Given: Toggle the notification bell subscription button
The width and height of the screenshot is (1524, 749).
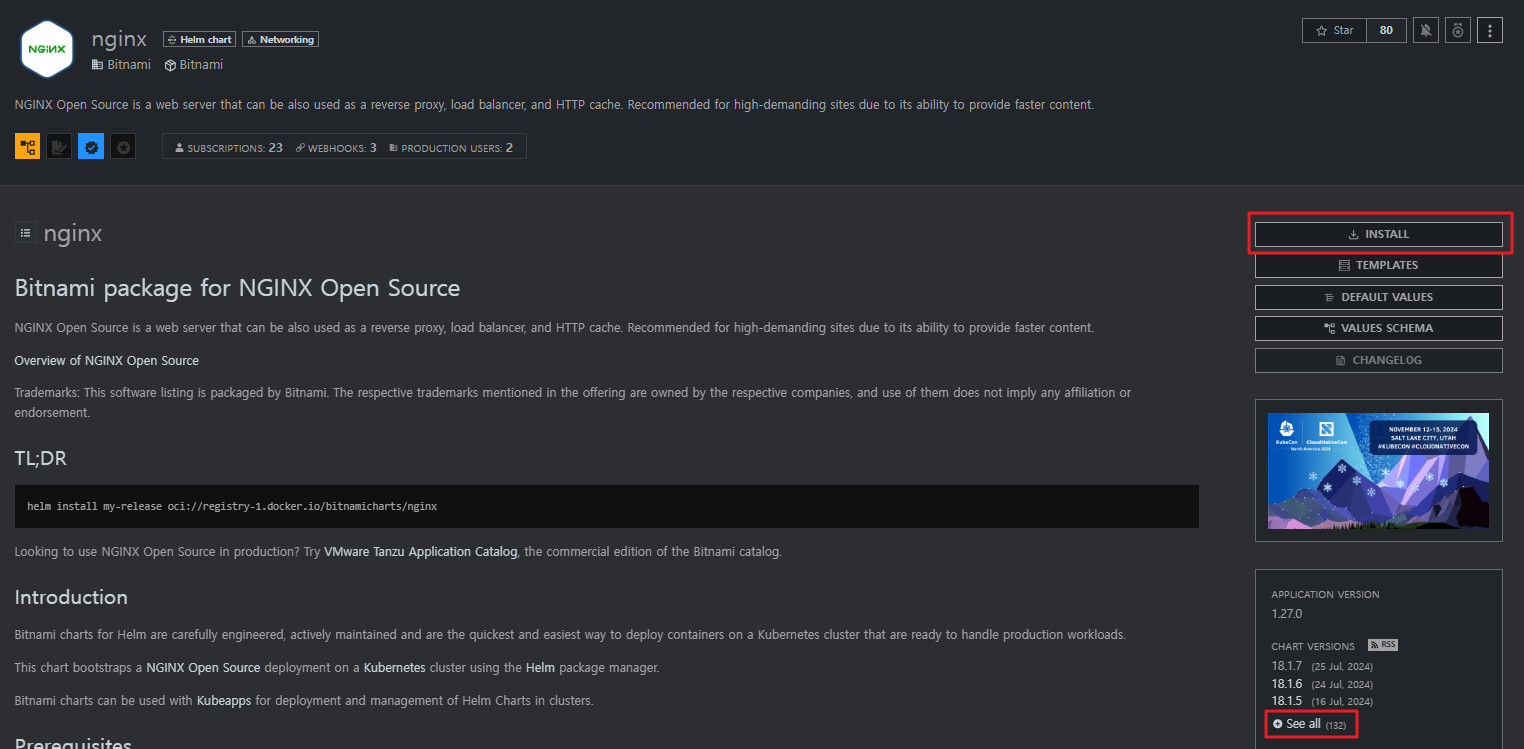Looking at the screenshot, I should [x=1426, y=31].
